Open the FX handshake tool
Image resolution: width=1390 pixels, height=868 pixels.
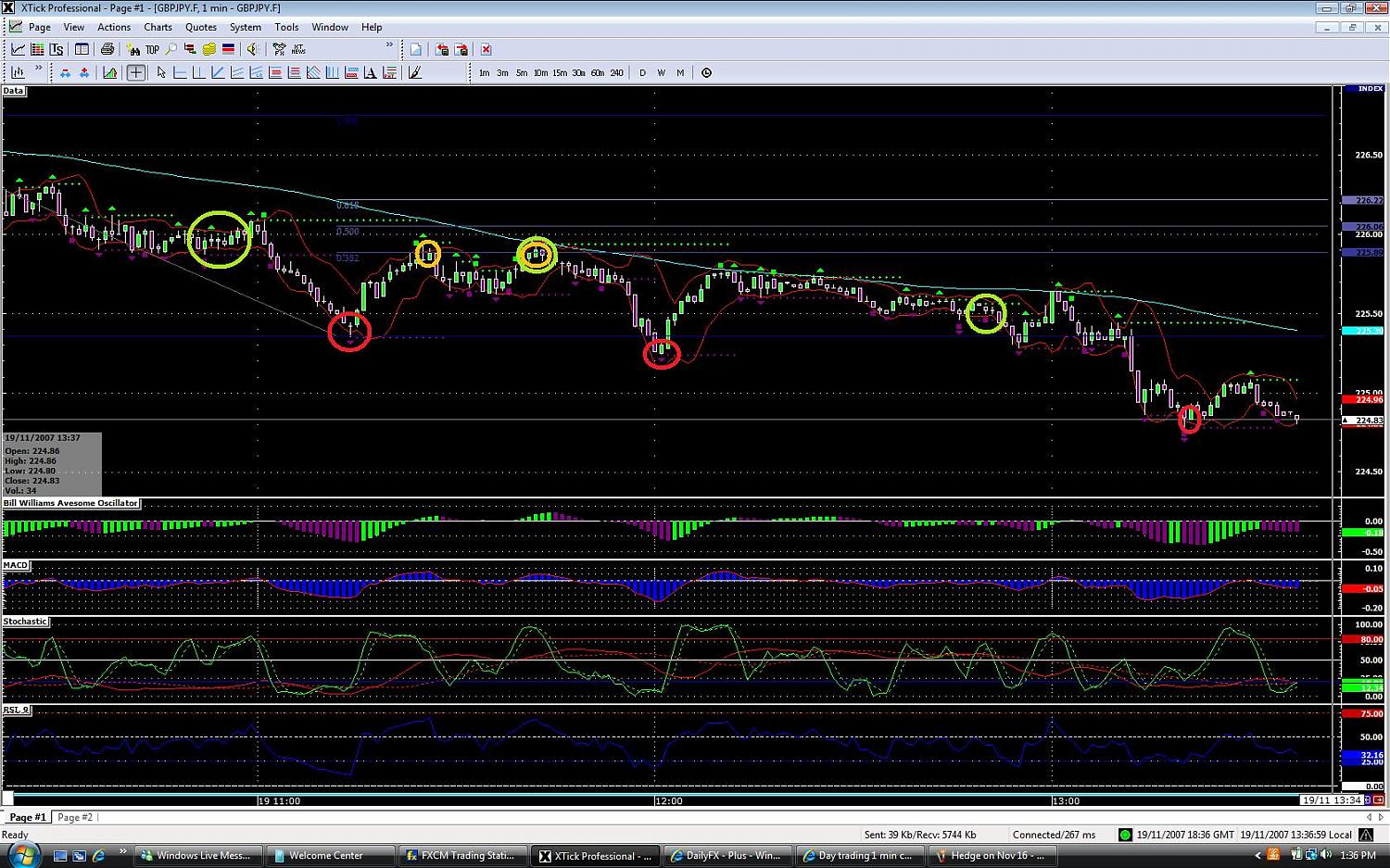pos(279,49)
